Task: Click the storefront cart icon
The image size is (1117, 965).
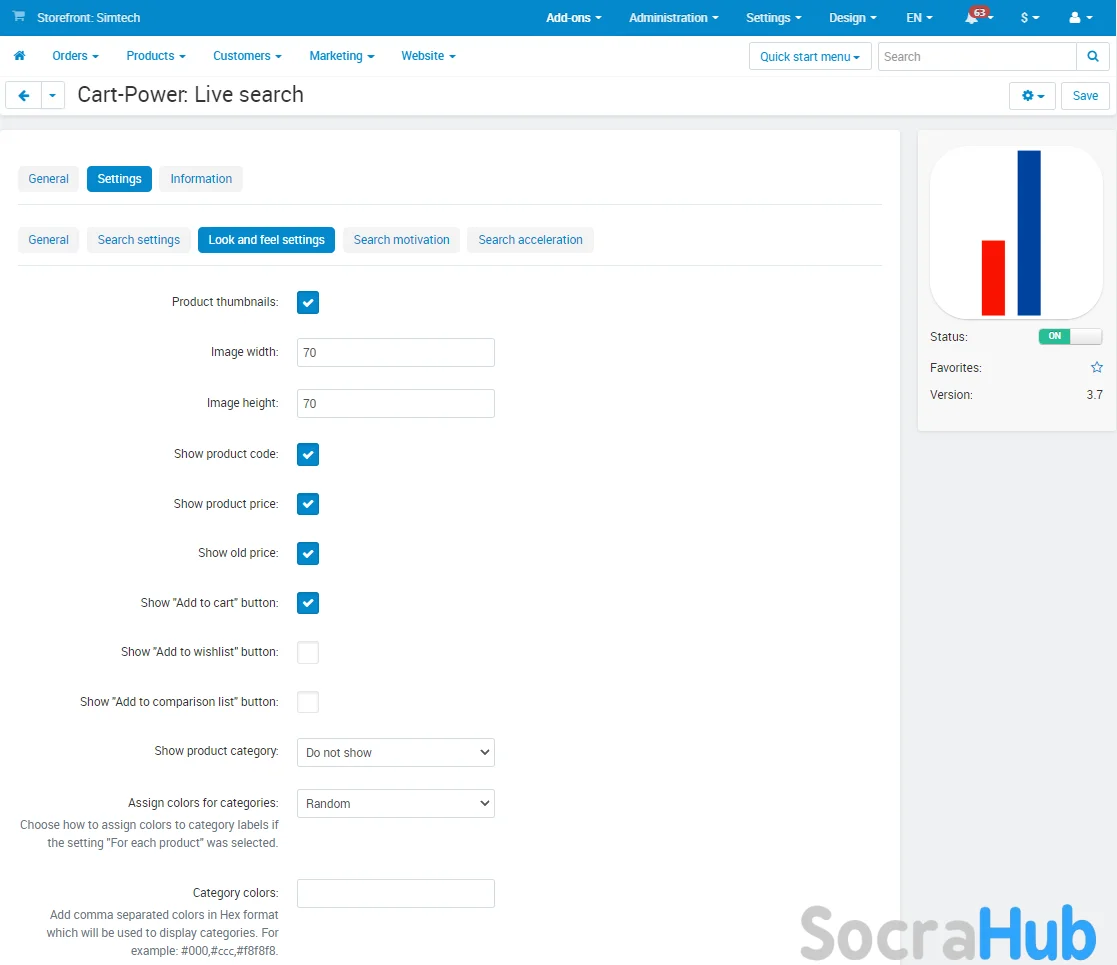Action: pos(19,16)
